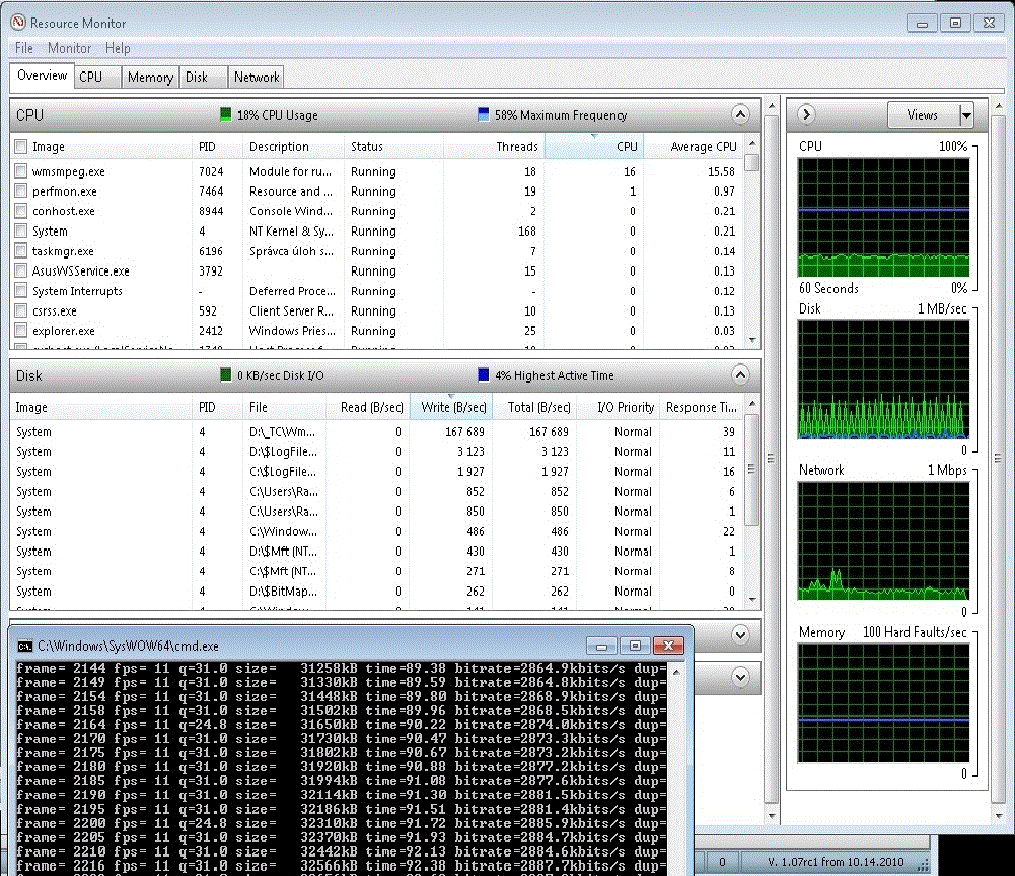Switch to the Network tab
Image resolution: width=1015 pixels, height=876 pixels.
point(256,77)
